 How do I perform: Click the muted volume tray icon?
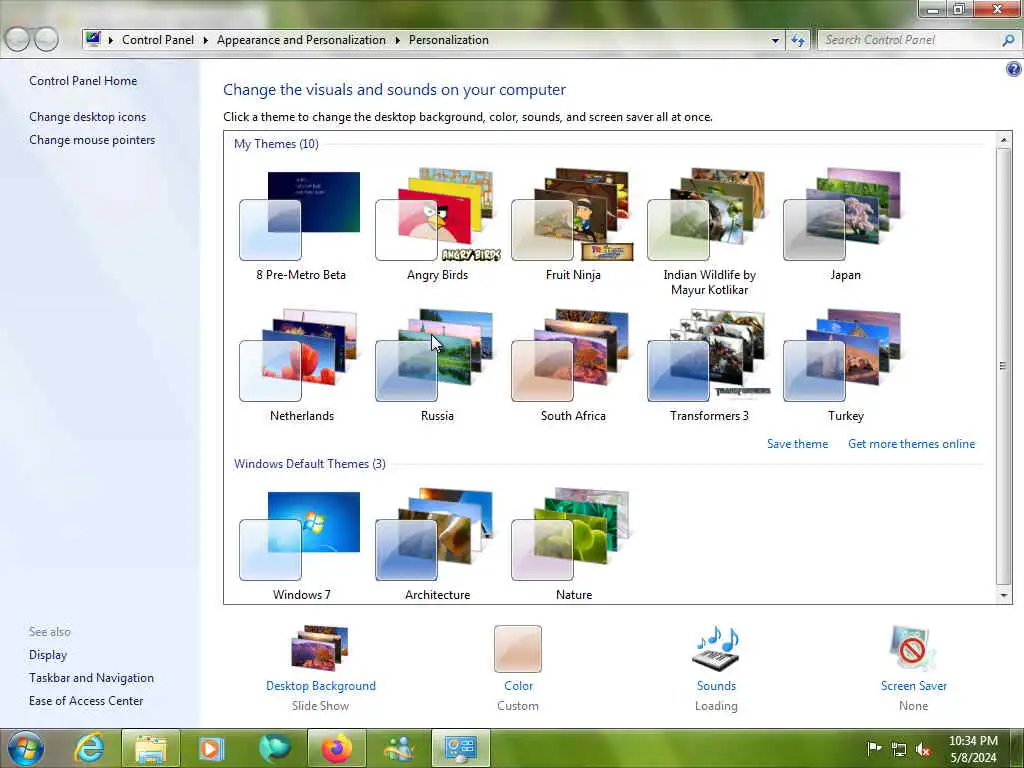pos(923,749)
